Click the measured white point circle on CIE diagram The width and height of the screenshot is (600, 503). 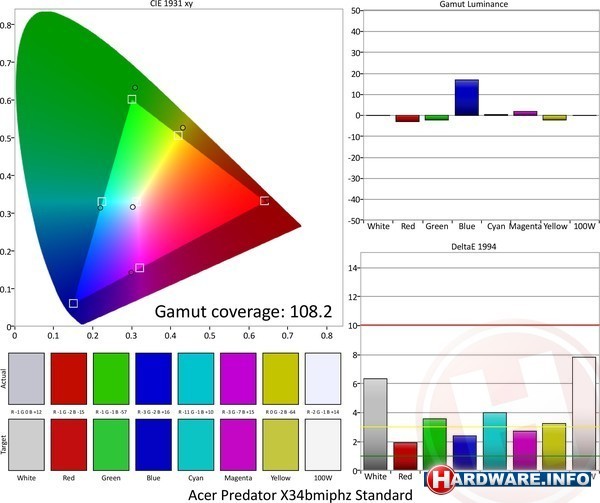click(133, 207)
